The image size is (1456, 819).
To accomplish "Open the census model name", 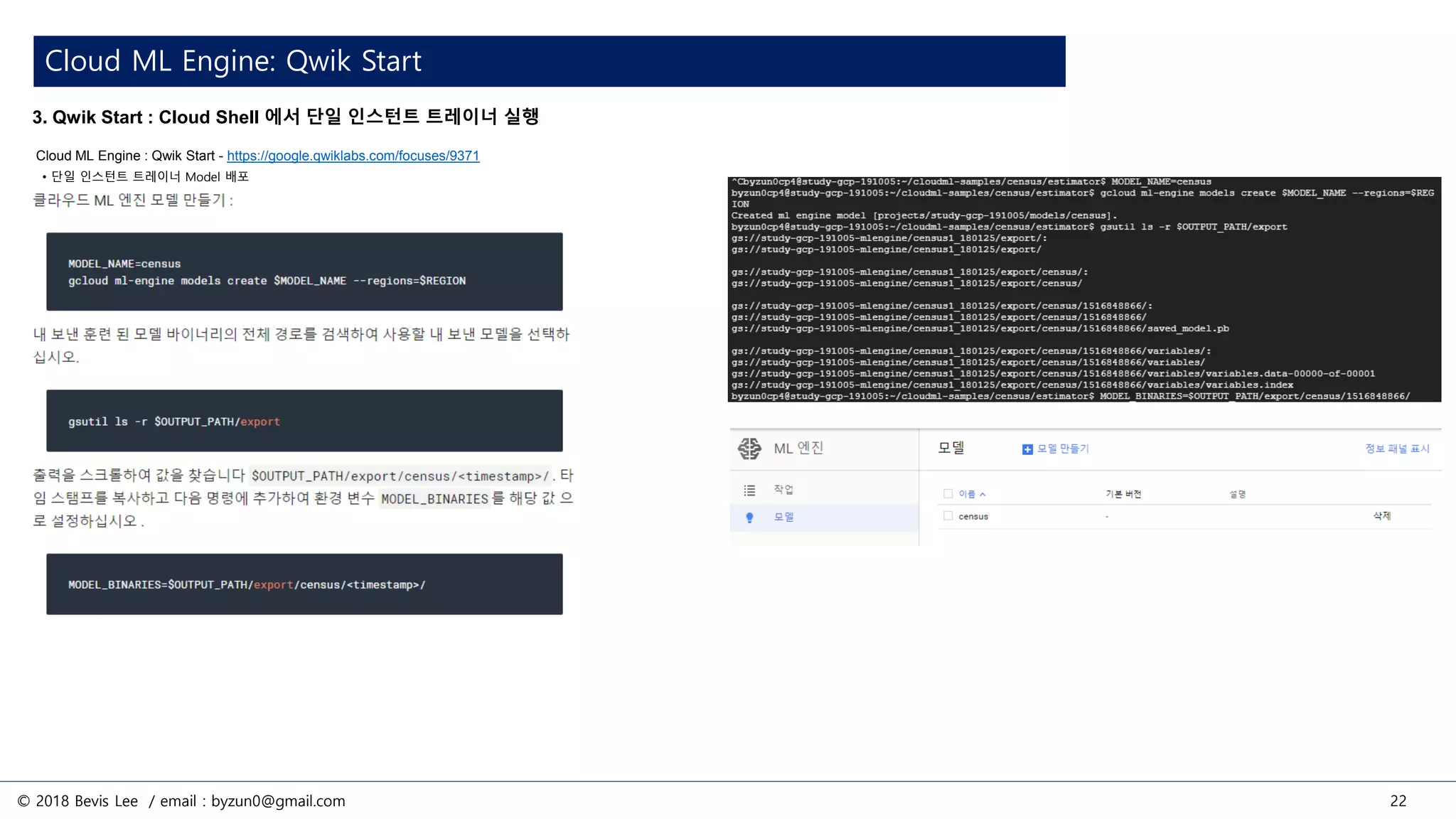I will tap(973, 517).
